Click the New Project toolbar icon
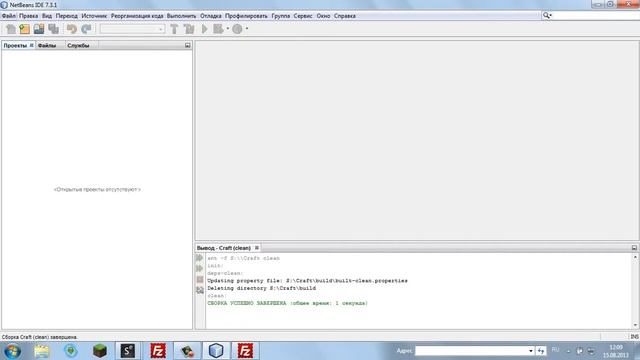 (x=25, y=29)
